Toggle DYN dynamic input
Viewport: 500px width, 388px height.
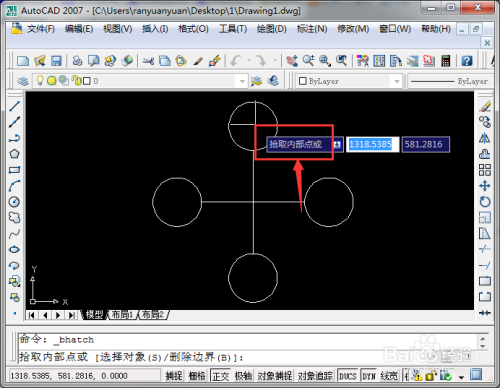pyautogui.click(x=368, y=376)
